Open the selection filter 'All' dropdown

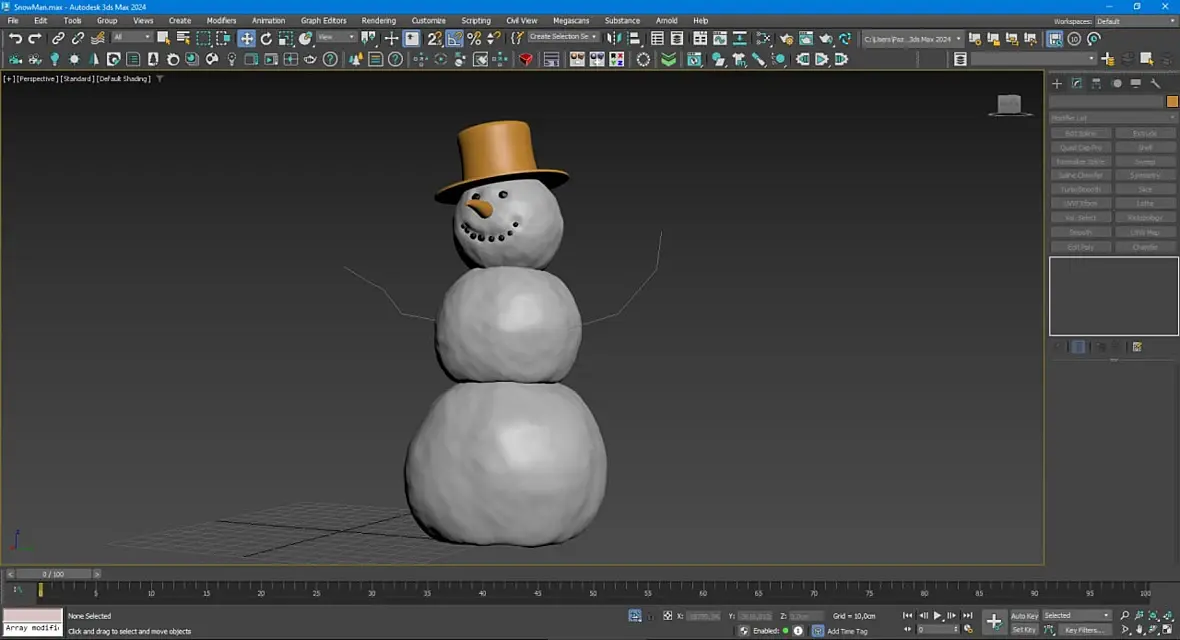click(131, 38)
